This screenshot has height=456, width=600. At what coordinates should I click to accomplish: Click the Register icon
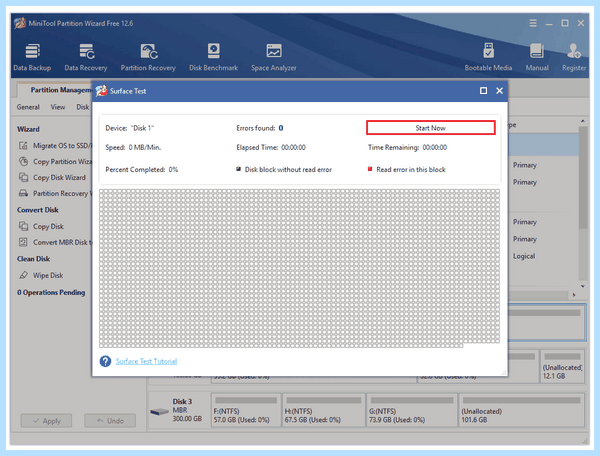(x=574, y=57)
